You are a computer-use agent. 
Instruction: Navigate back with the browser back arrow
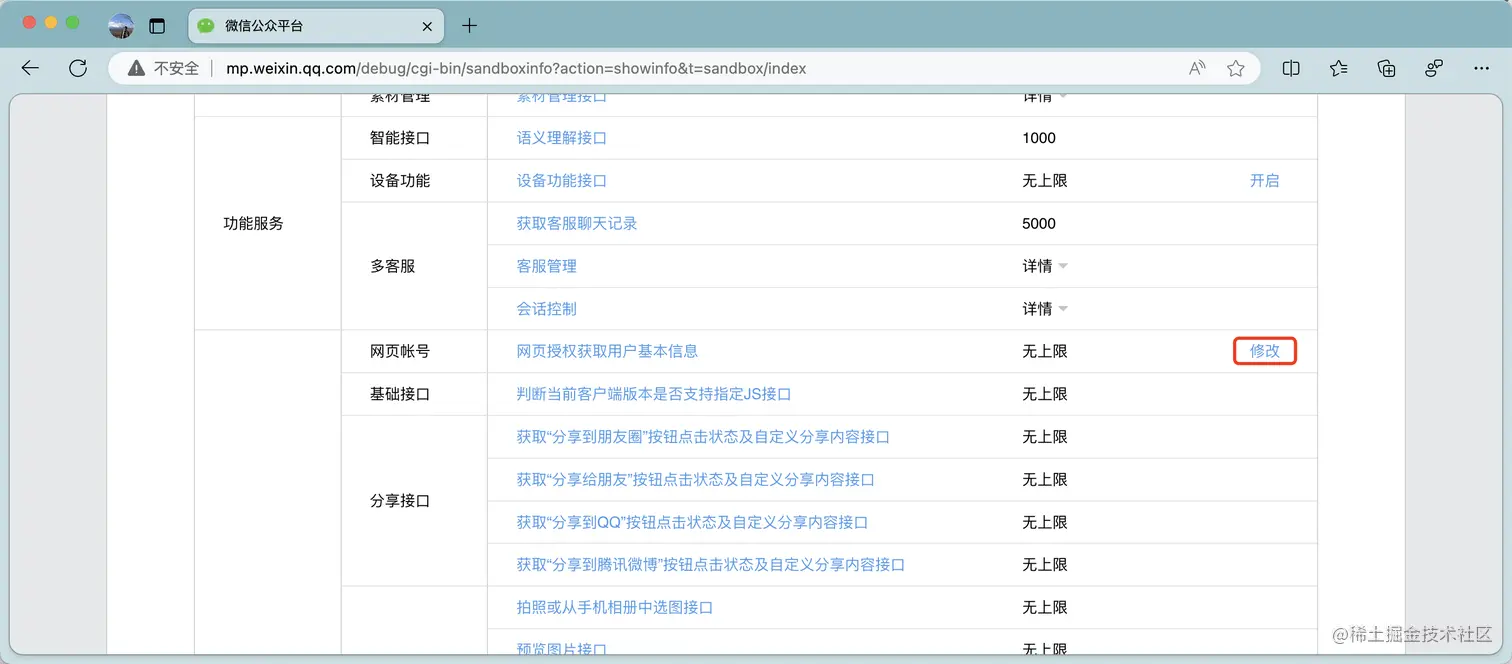29,68
